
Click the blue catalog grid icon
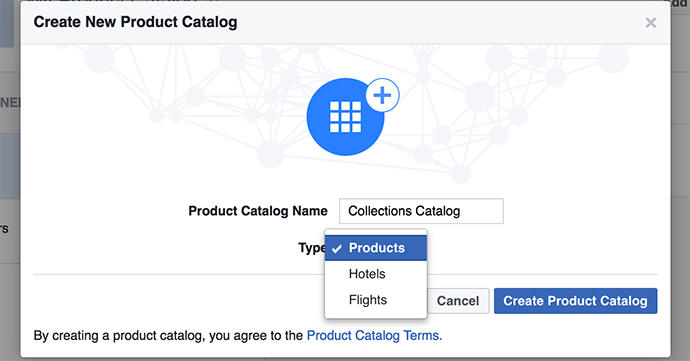pos(345,117)
